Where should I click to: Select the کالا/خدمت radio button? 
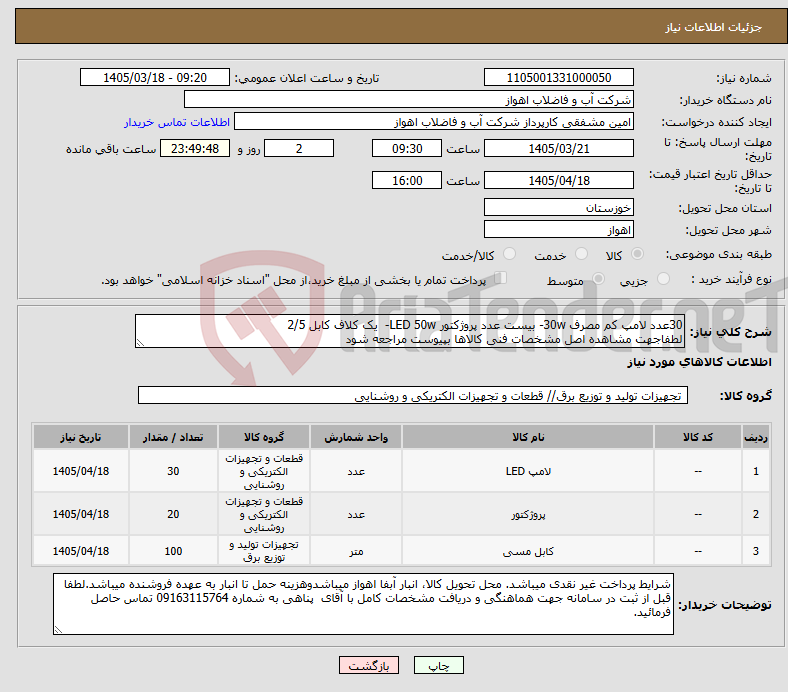[x=510, y=254]
